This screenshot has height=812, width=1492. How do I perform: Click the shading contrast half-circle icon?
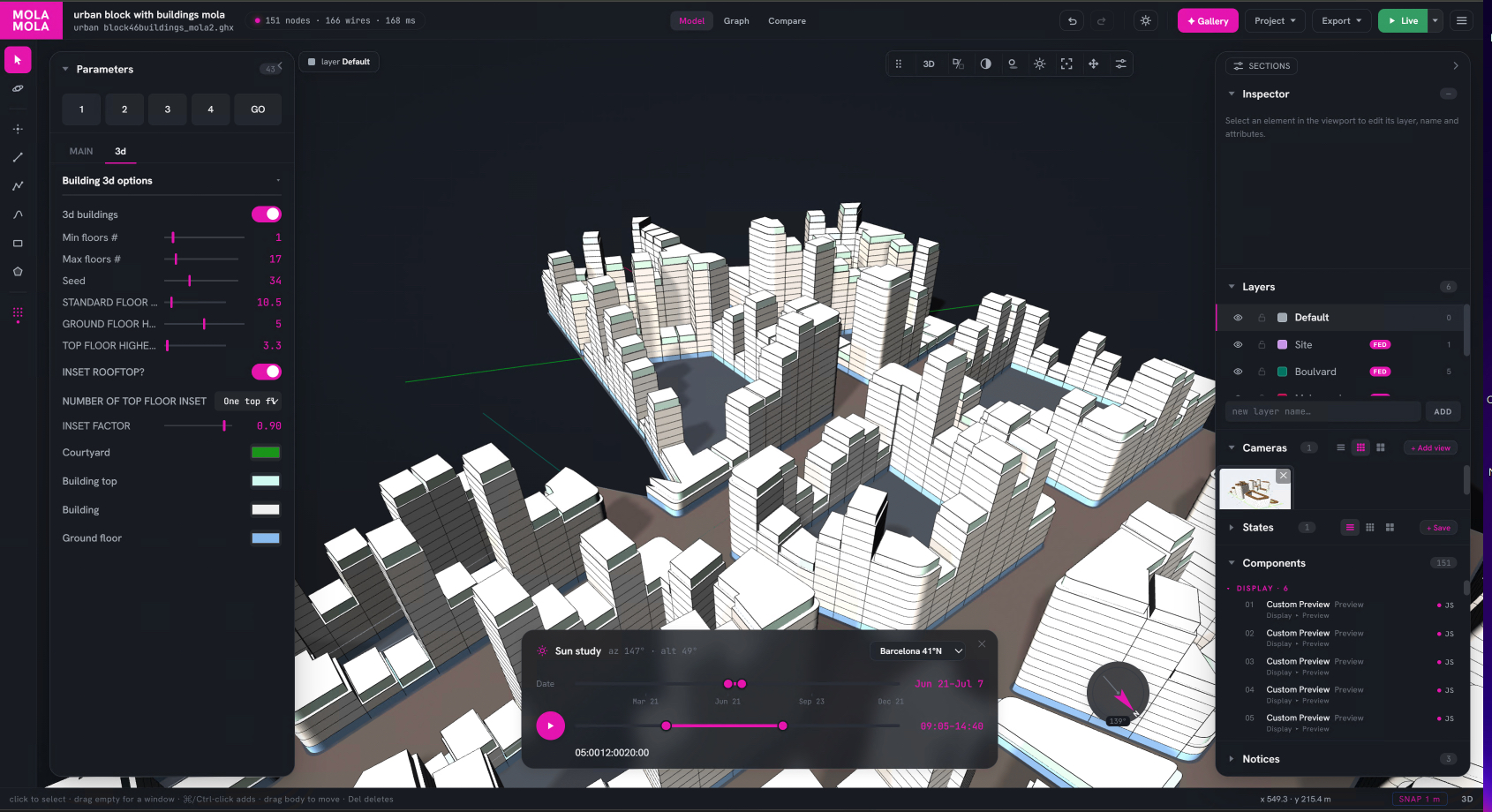point(985,64)
